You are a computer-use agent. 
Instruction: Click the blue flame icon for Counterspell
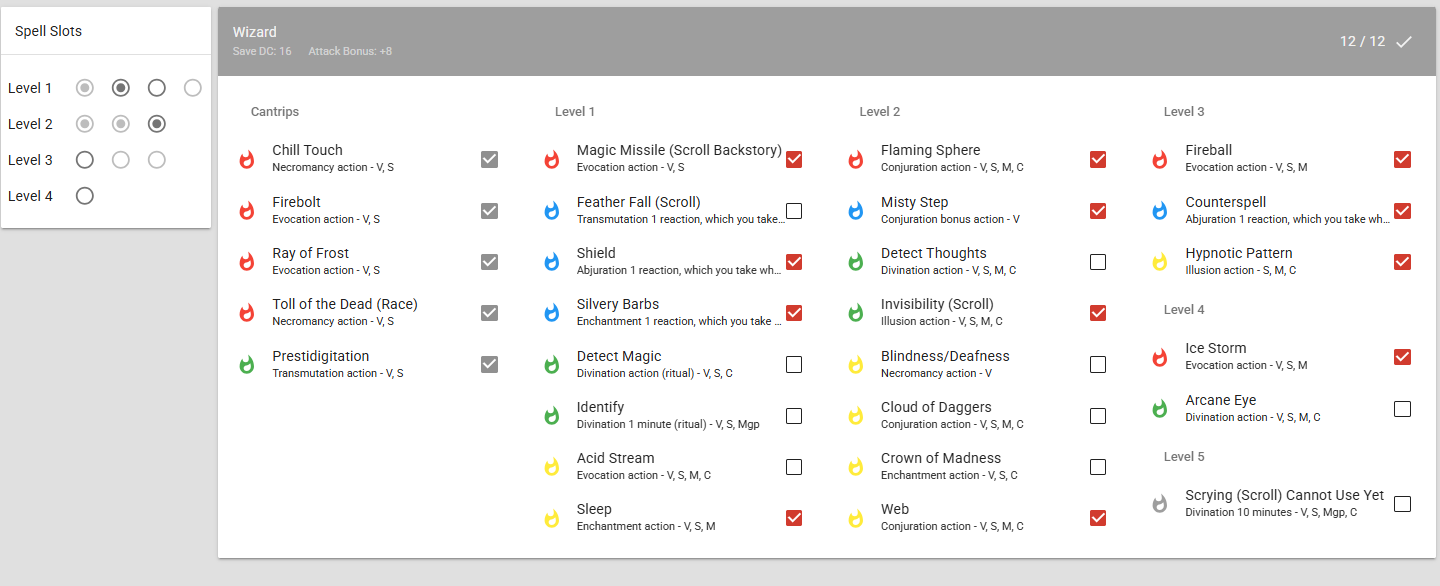click(1160, 211)
